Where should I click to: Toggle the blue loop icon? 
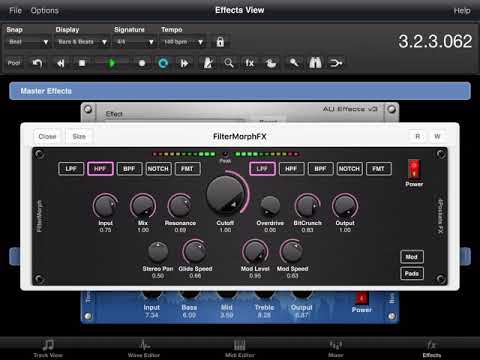pos(163,63)
